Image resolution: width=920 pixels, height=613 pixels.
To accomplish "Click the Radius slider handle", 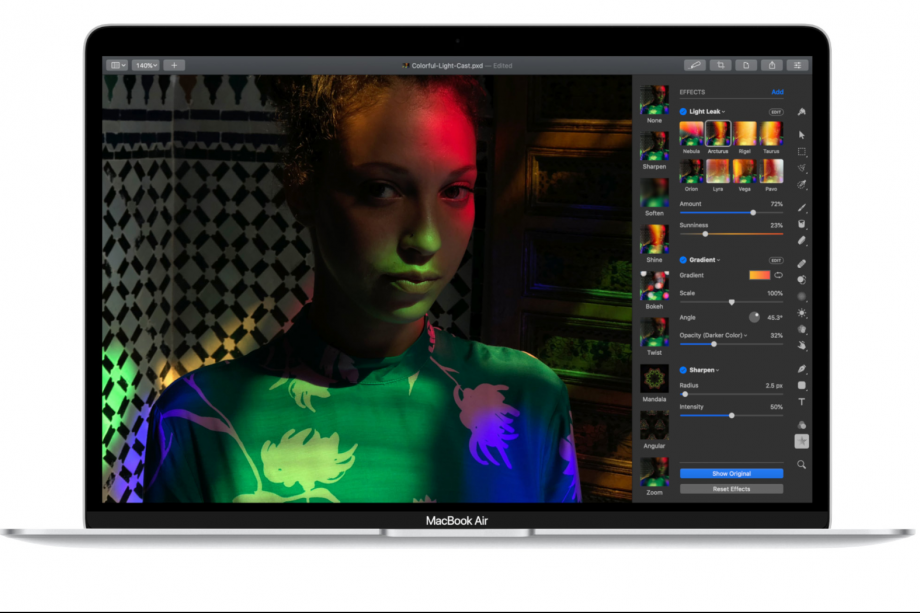I will (685, 394).
